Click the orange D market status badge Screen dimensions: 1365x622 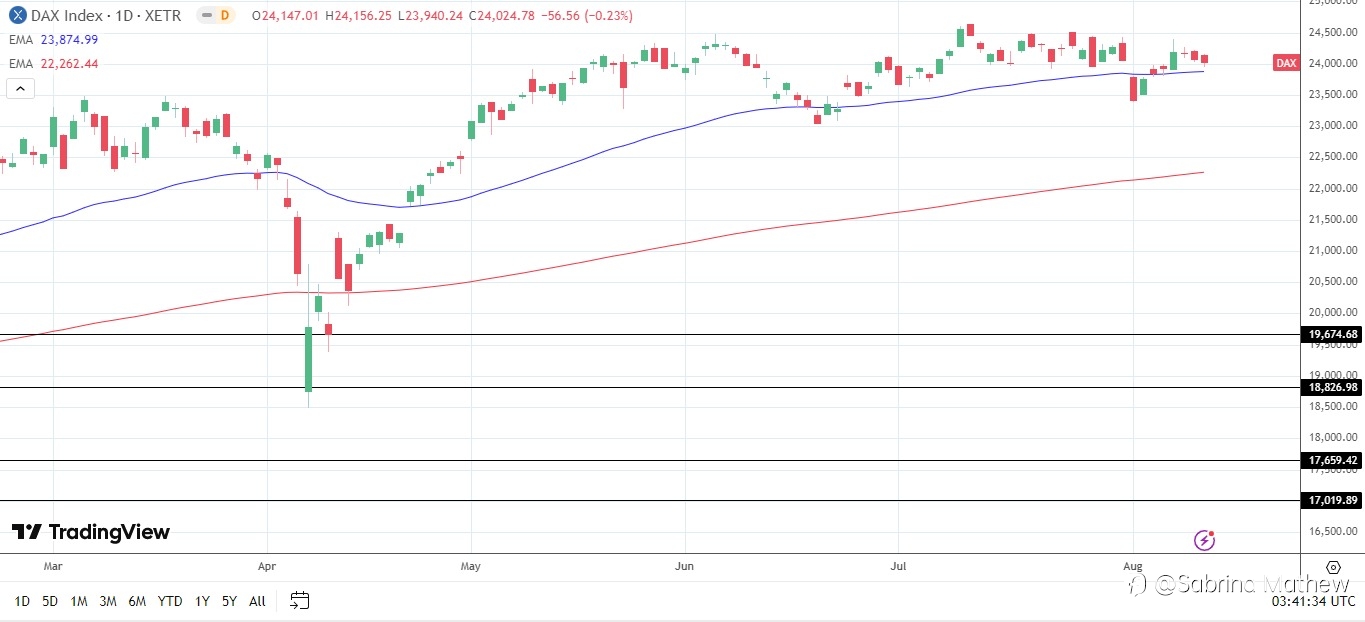[x=225, y=15]
